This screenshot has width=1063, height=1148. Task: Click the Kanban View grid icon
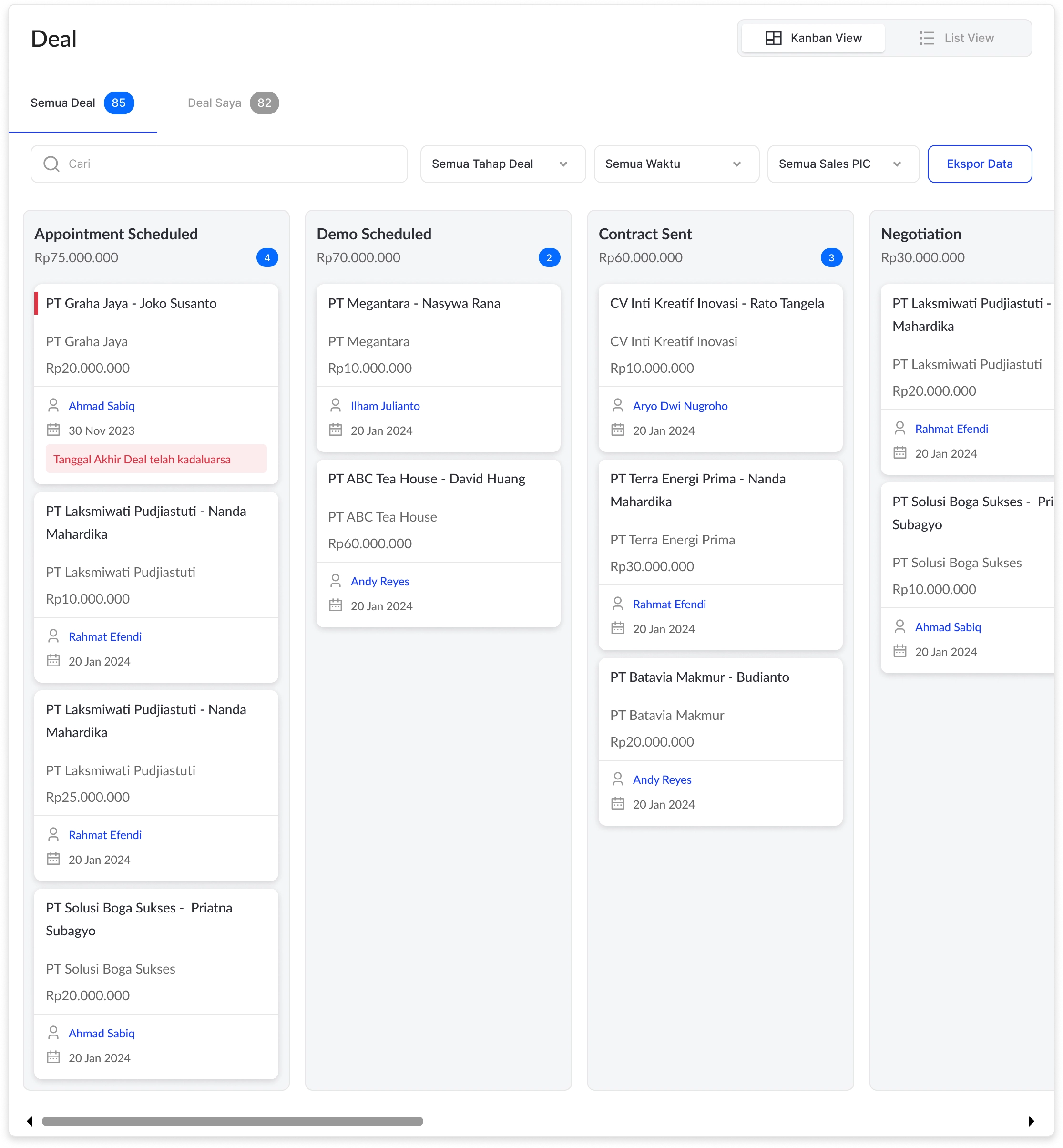(x=773, y=38)
